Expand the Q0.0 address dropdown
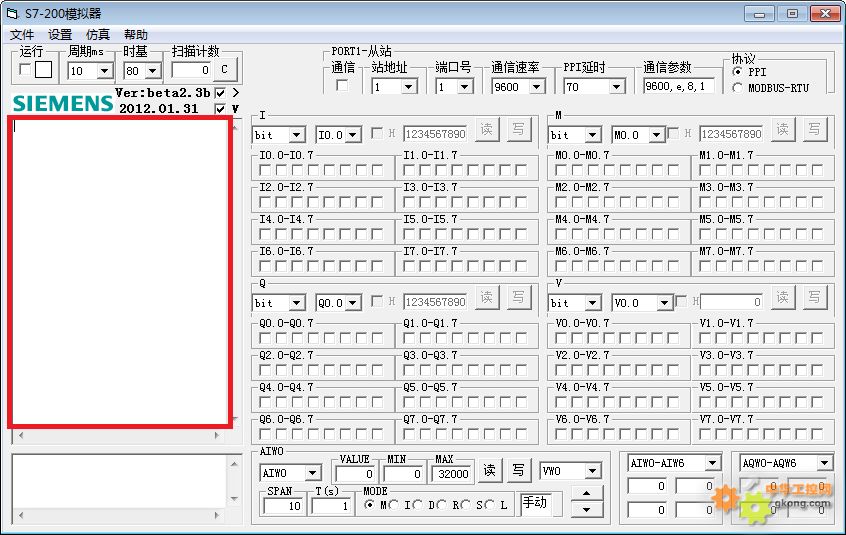The width and height of the screenshot is (846, 535). pos(353,303)
